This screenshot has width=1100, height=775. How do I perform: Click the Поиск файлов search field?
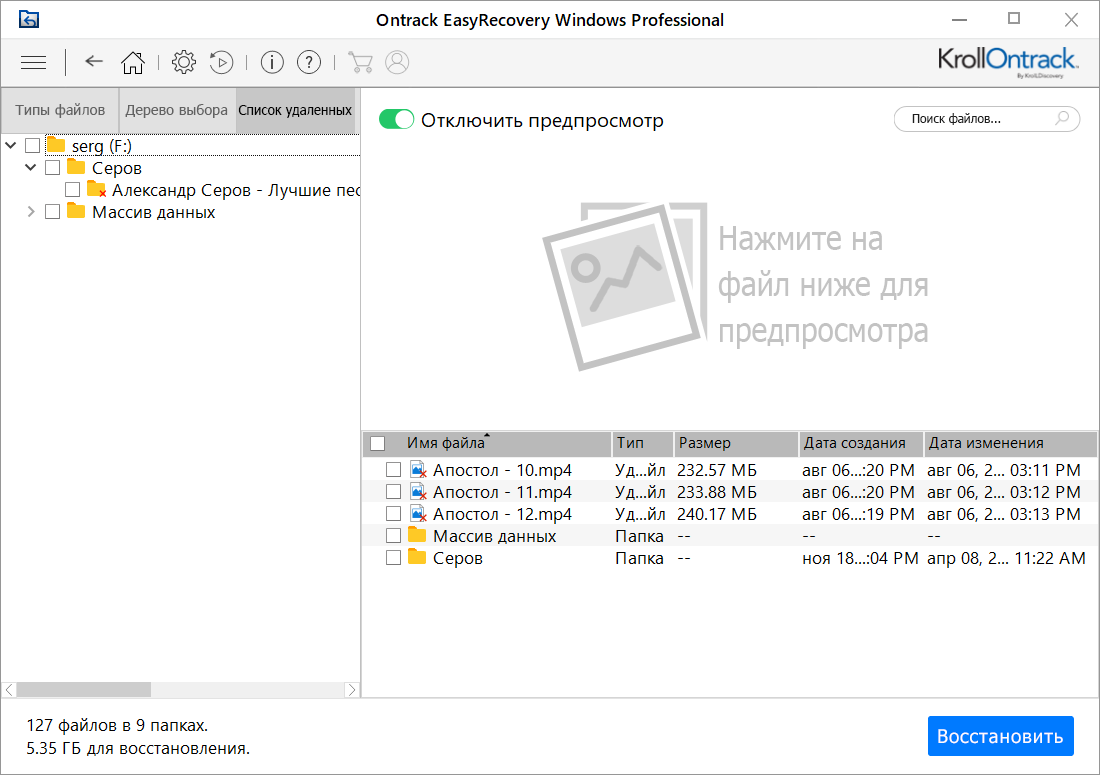tap(986, 119)
